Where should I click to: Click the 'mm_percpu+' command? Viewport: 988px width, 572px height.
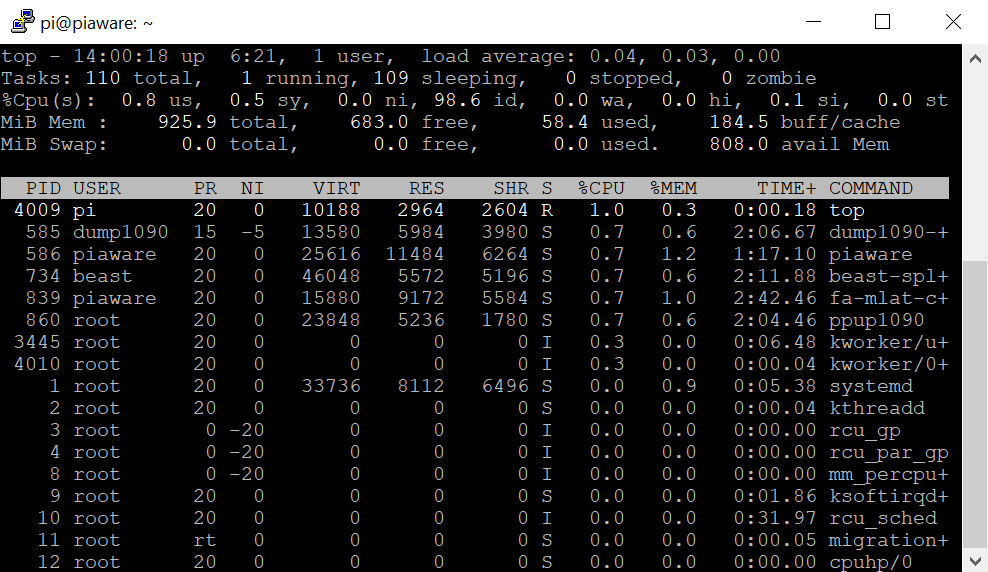[888, 474]
